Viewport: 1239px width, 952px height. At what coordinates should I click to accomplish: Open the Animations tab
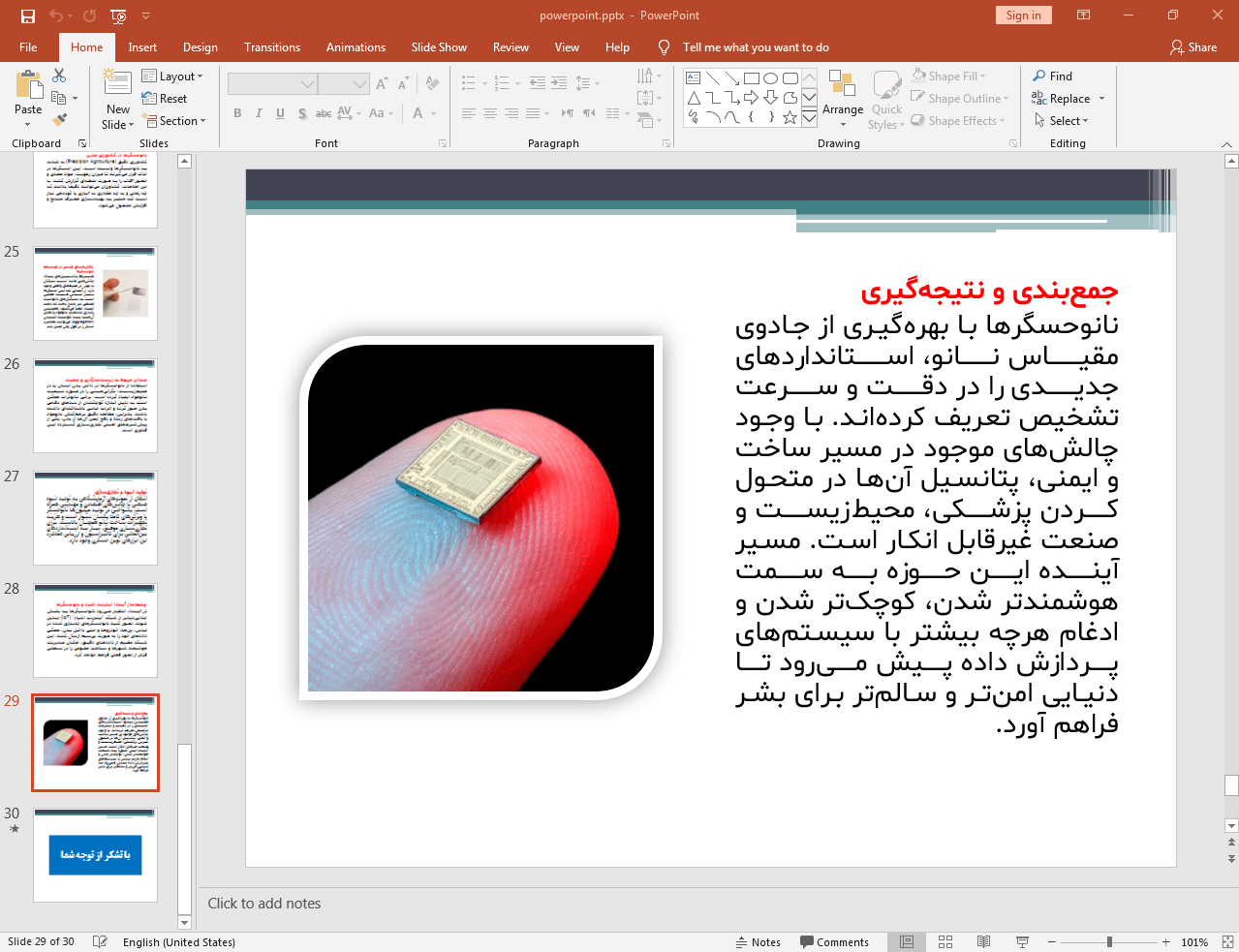pos(356,47)
